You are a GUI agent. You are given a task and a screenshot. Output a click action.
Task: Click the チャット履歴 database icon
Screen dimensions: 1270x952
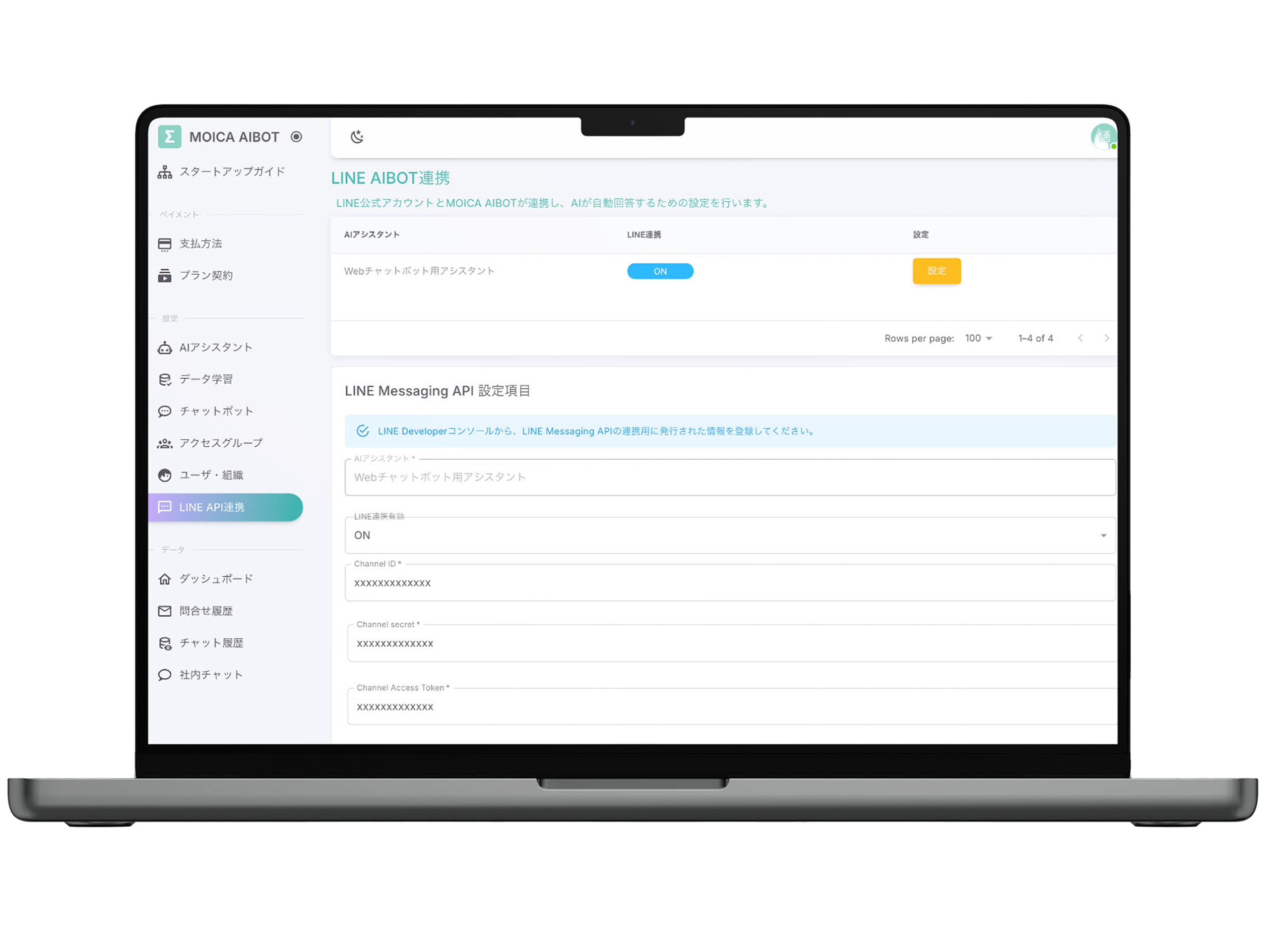165,643
